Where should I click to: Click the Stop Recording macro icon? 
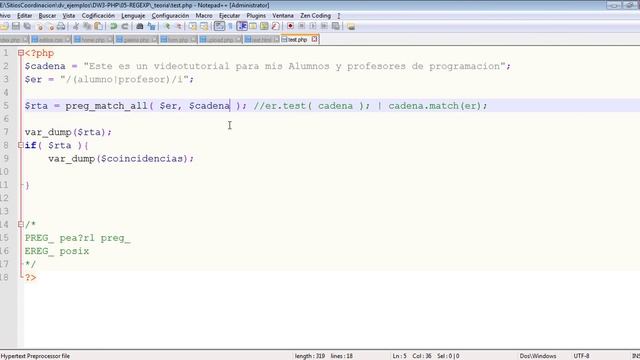(x=302, y=27)
